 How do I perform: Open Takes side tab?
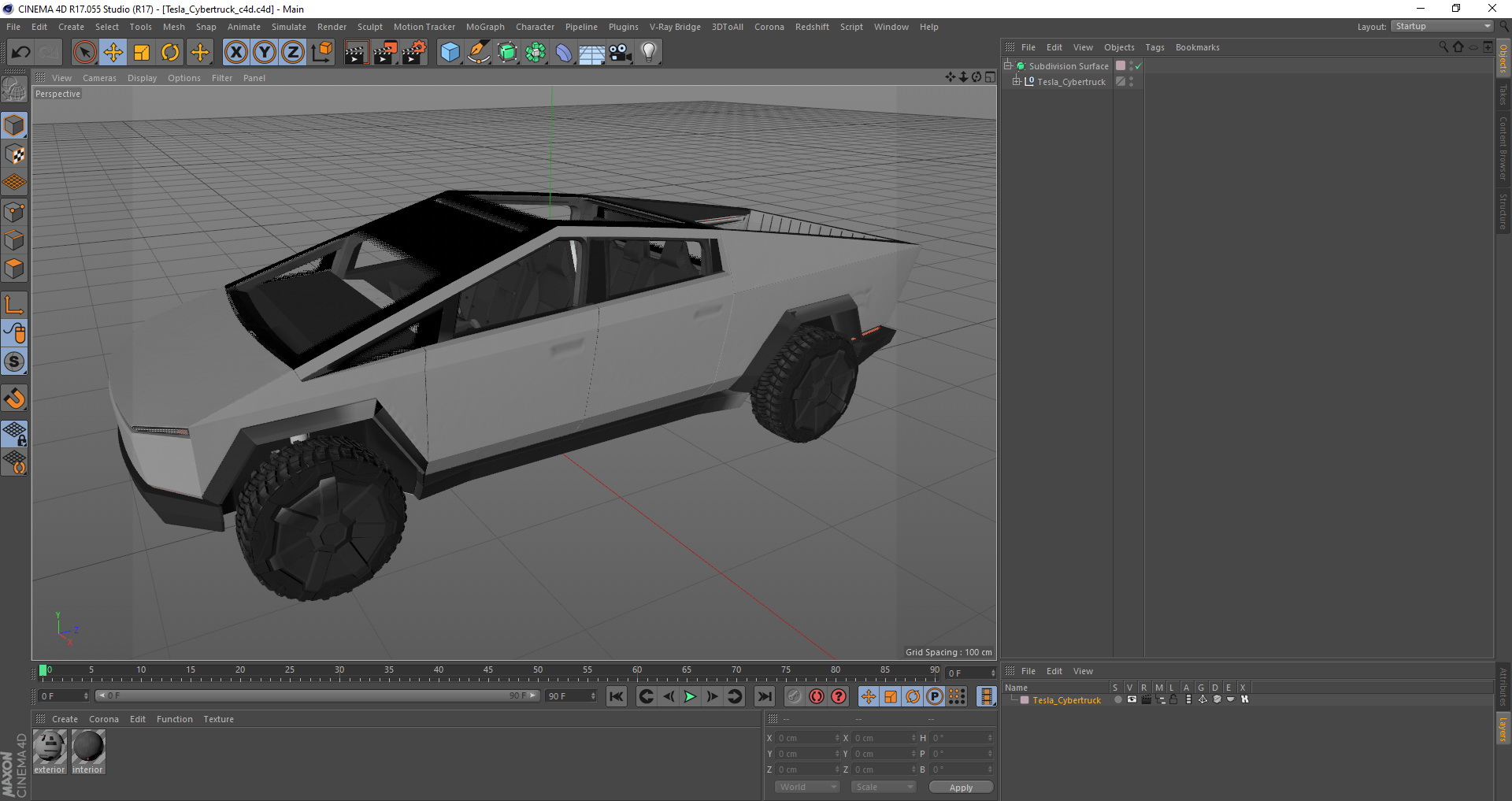(x=1503, y=95)
